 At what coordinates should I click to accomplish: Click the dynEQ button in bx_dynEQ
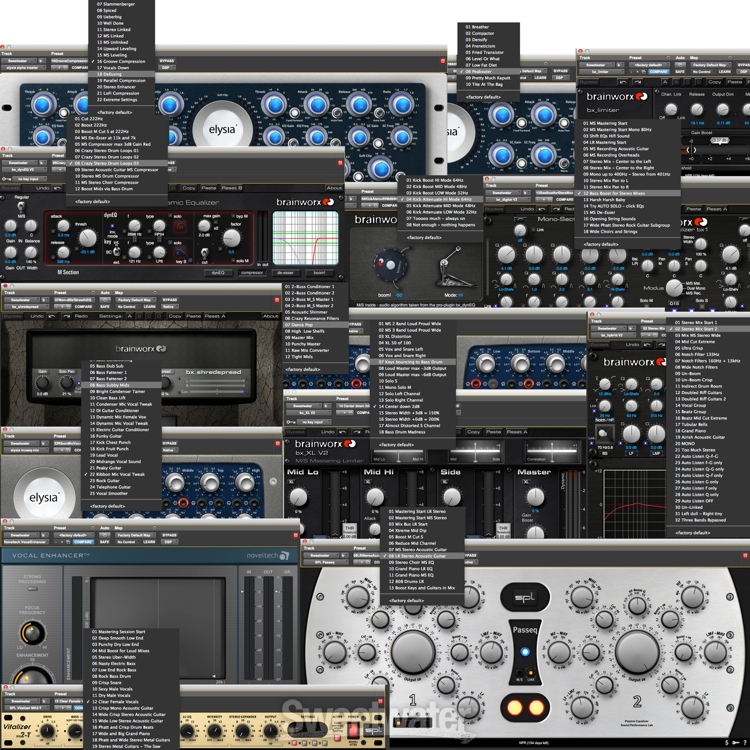pos(218,272)
